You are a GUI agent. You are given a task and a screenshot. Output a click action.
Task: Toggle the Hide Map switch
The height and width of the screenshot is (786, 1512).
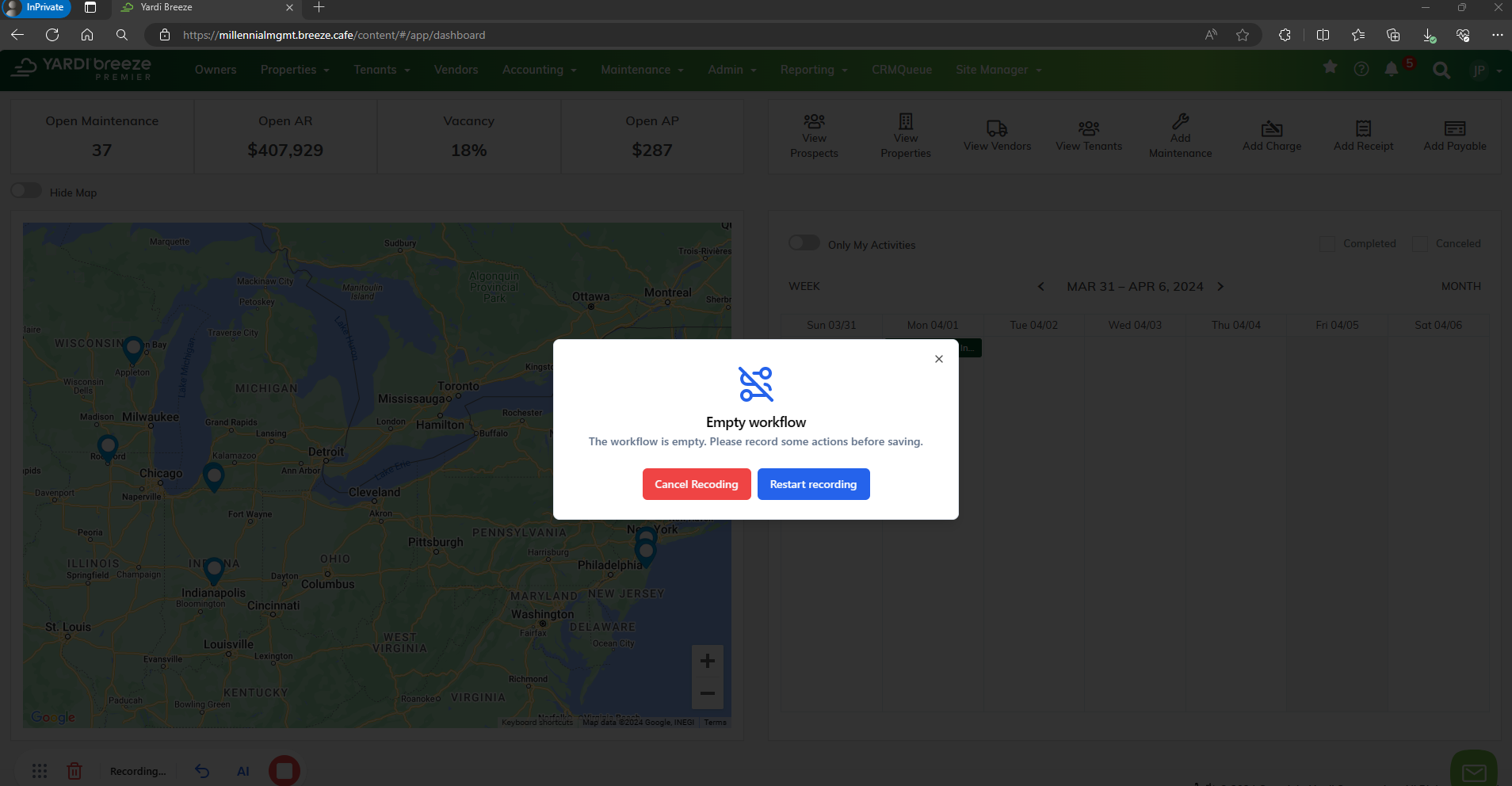point(26,191)
